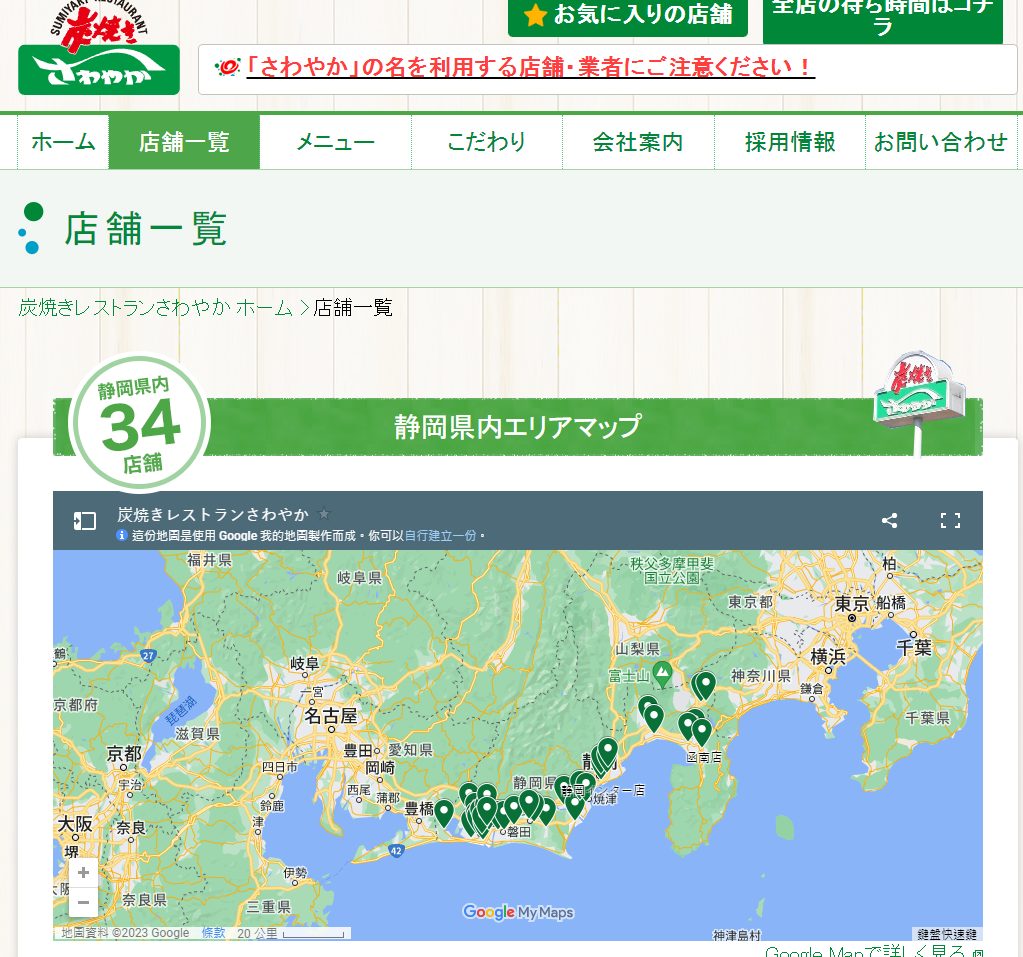The width and height of the screenshot is (1023, 957).
Task: Click the さわやか logo at top left
Action: tap(99, 50)
